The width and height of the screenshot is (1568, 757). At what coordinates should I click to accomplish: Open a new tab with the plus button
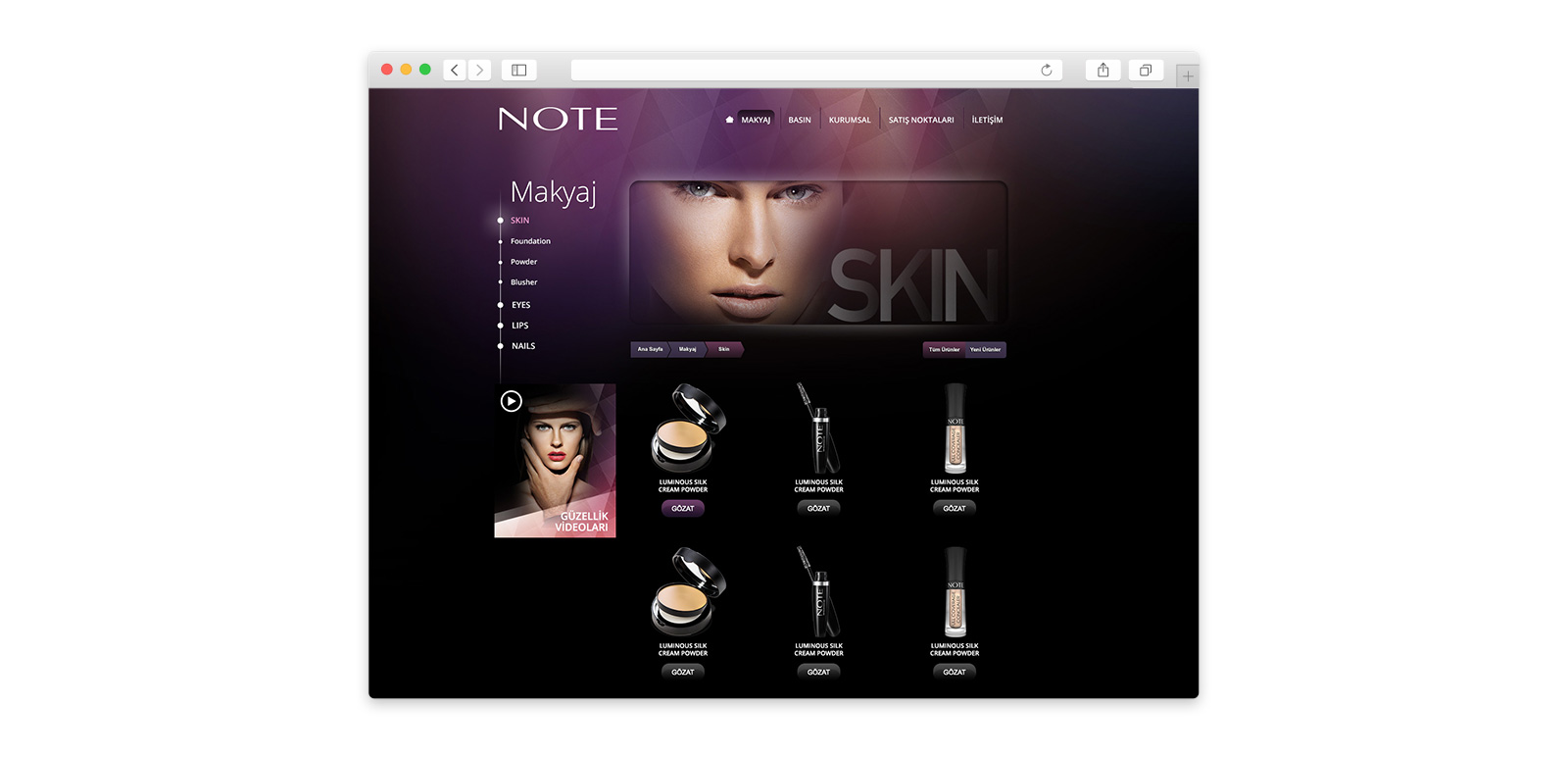(1188, 76)
